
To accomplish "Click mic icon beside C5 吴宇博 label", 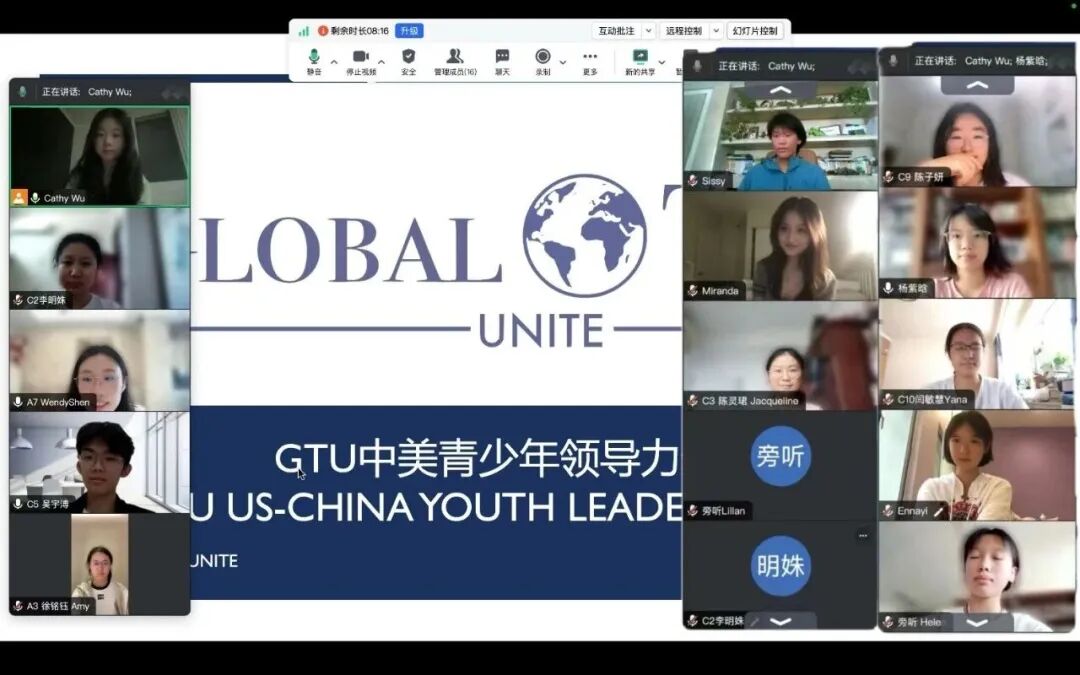I will (18, 504).
